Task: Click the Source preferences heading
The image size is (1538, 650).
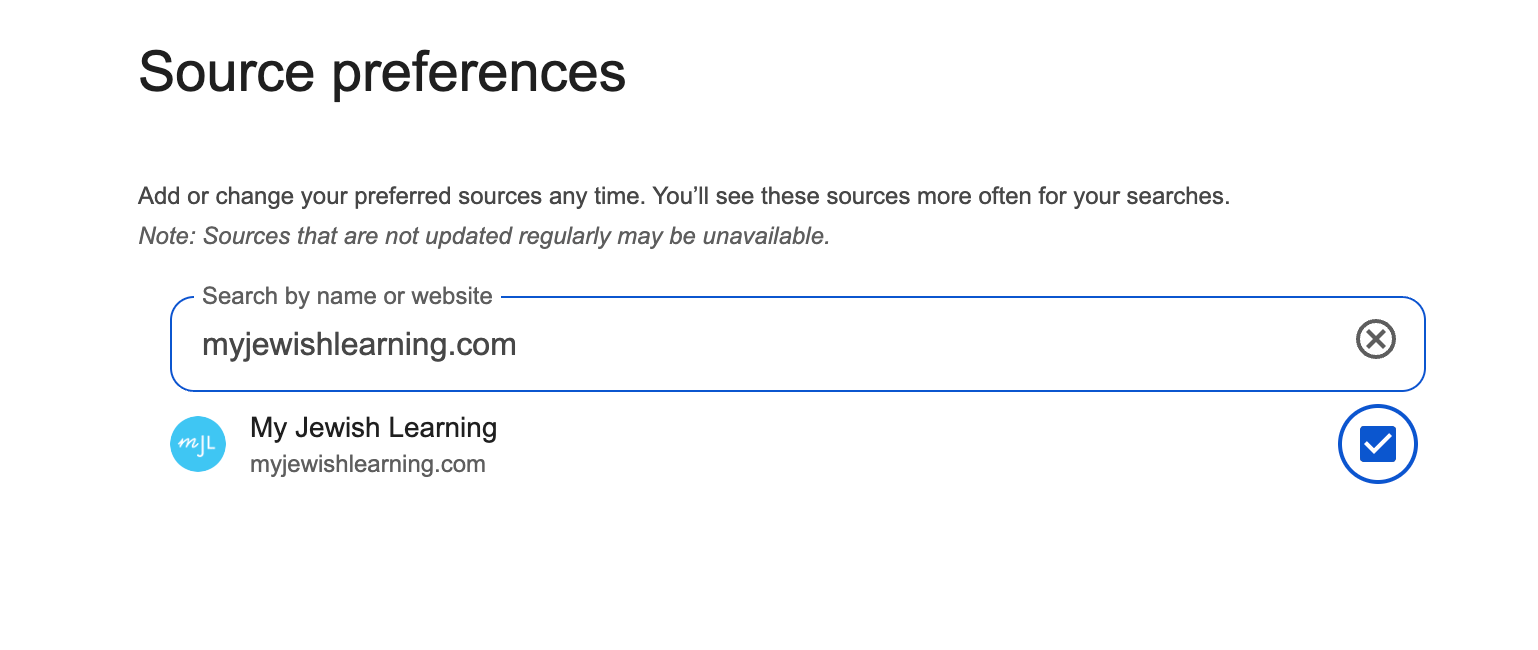Action: (382, 72)
